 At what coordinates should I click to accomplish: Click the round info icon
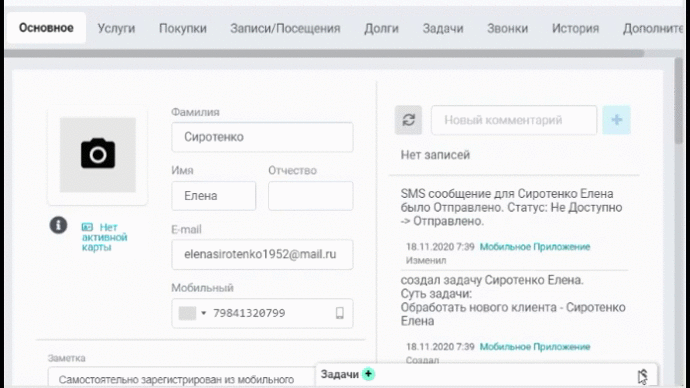58,225
